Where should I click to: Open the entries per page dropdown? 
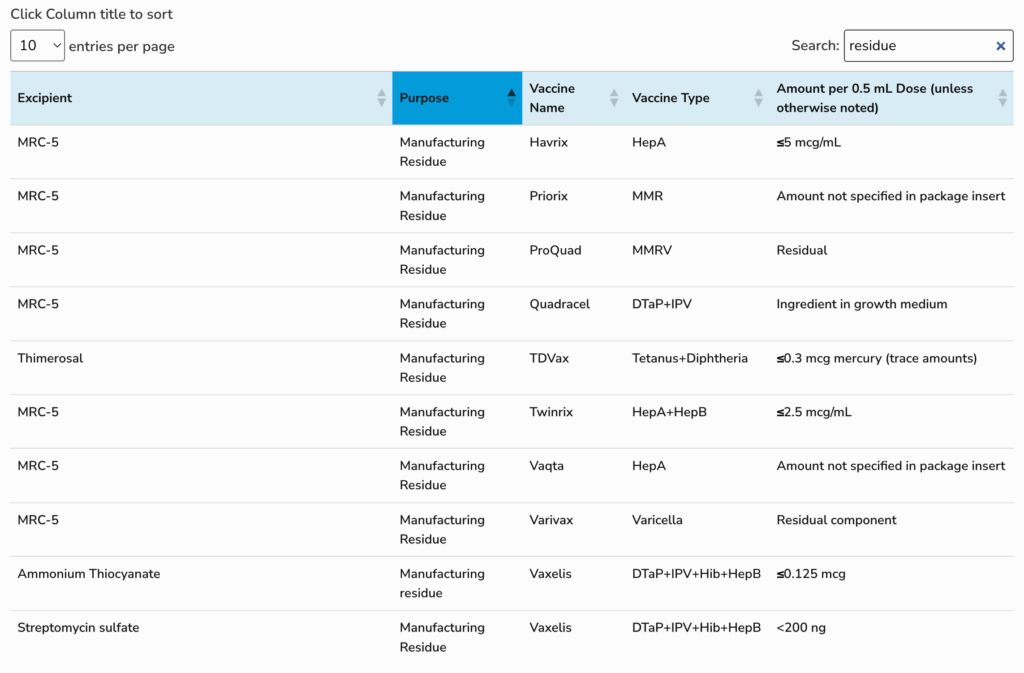click(37, 46)
